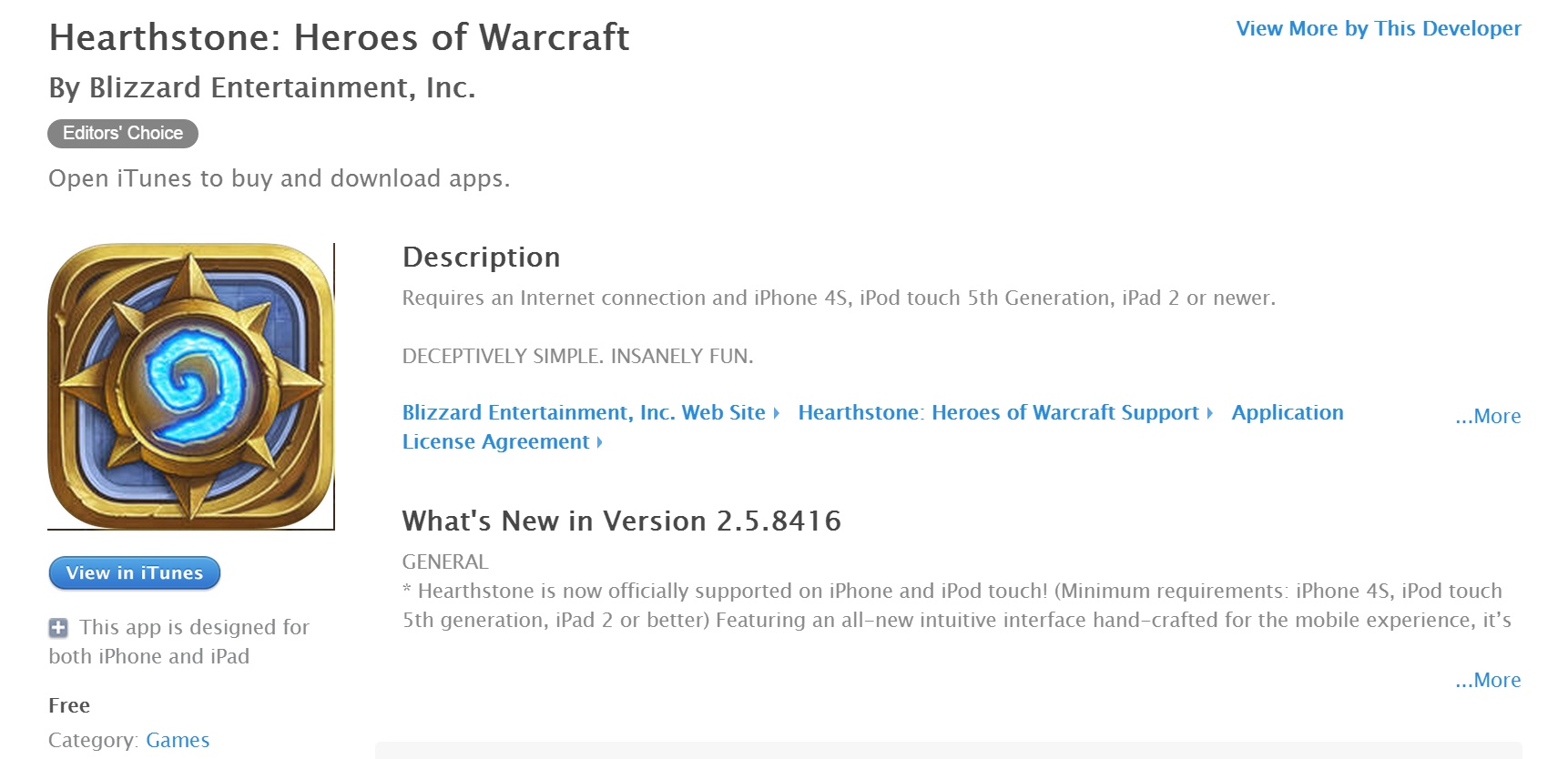The image size is (1568, 759).
Task: Expand the Description with its More link
Action: point(1488,416)
